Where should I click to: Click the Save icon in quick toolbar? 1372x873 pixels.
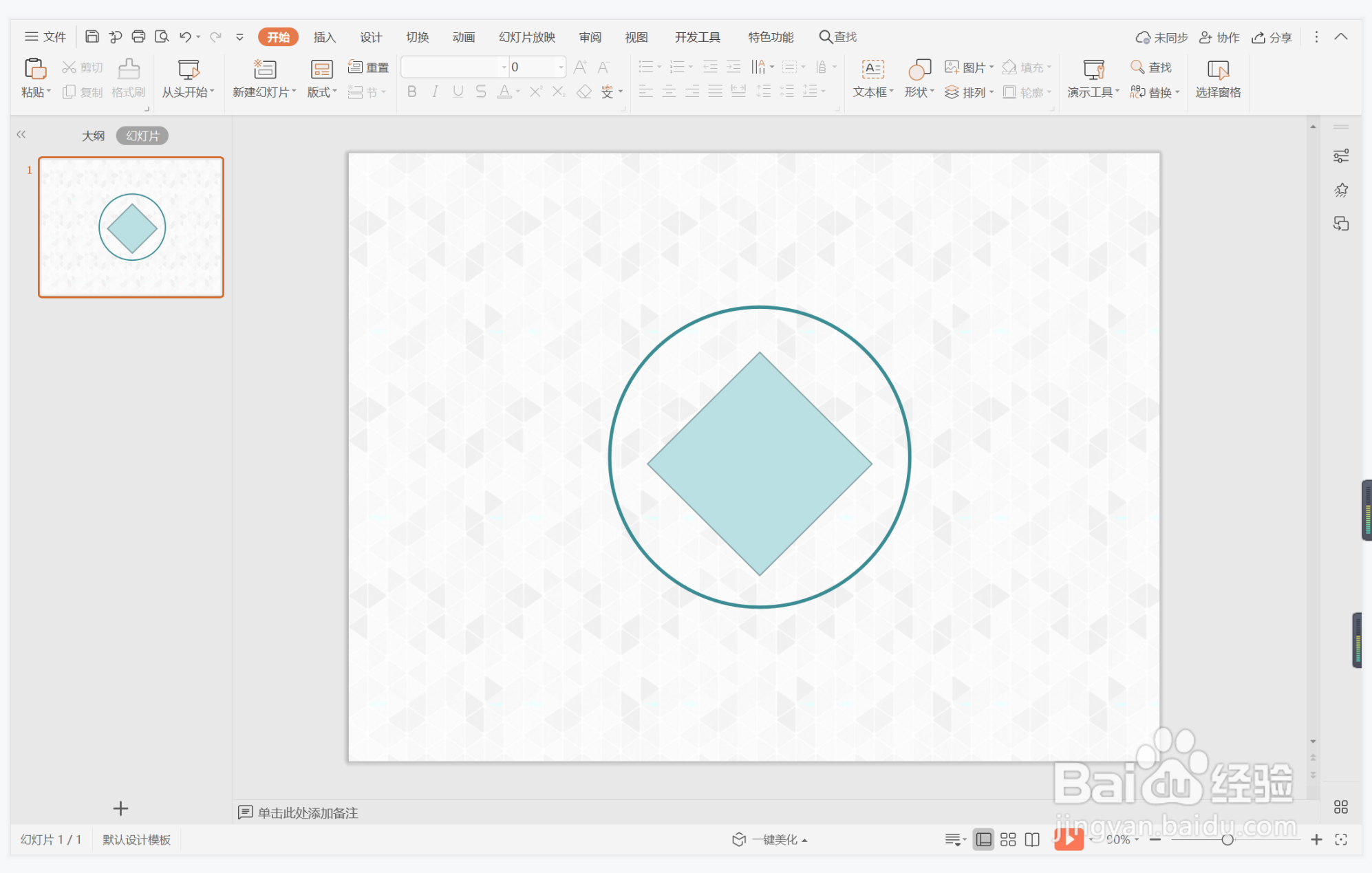[92, 36]
